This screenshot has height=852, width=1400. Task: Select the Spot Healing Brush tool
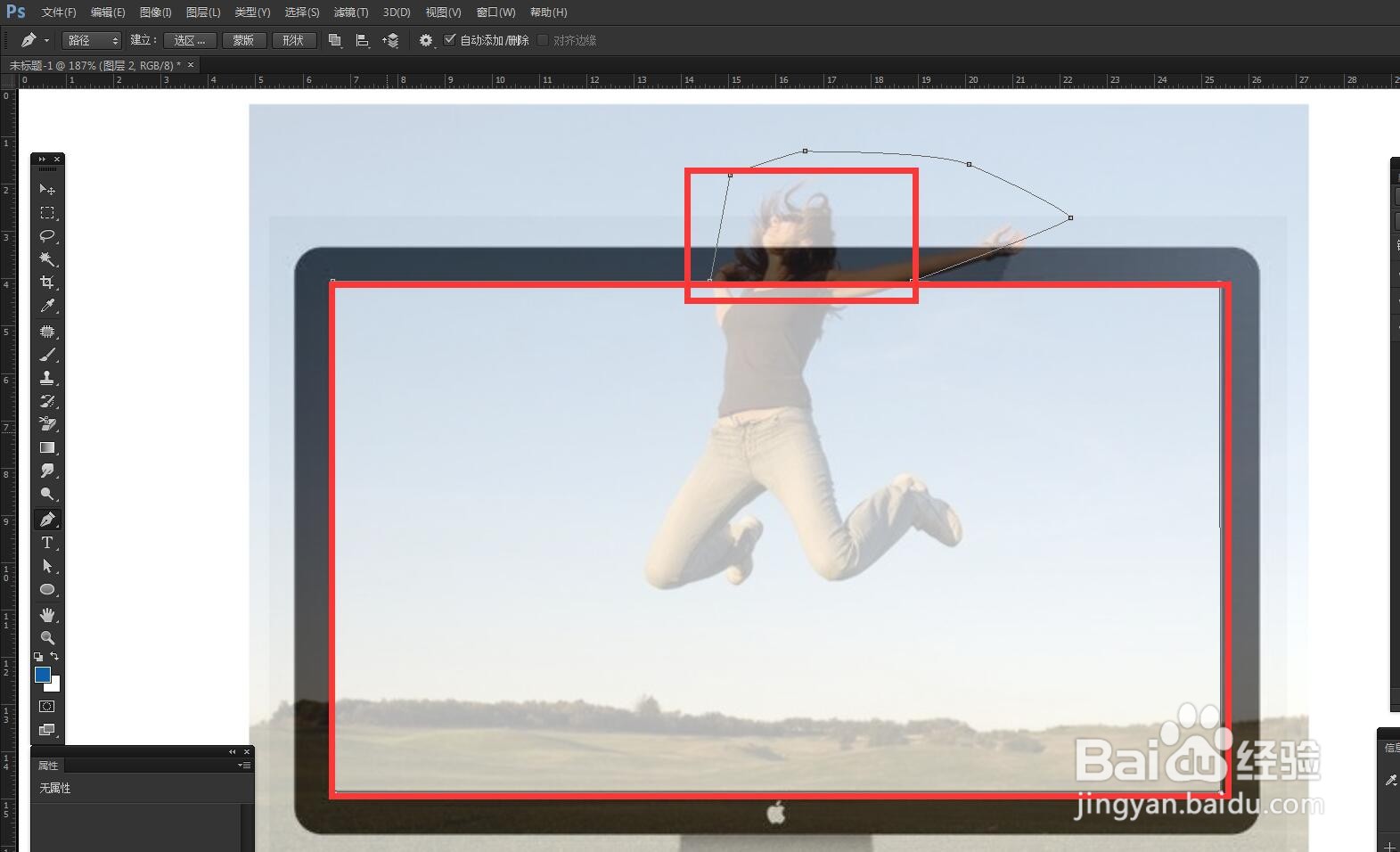click(x=47, y=332)
